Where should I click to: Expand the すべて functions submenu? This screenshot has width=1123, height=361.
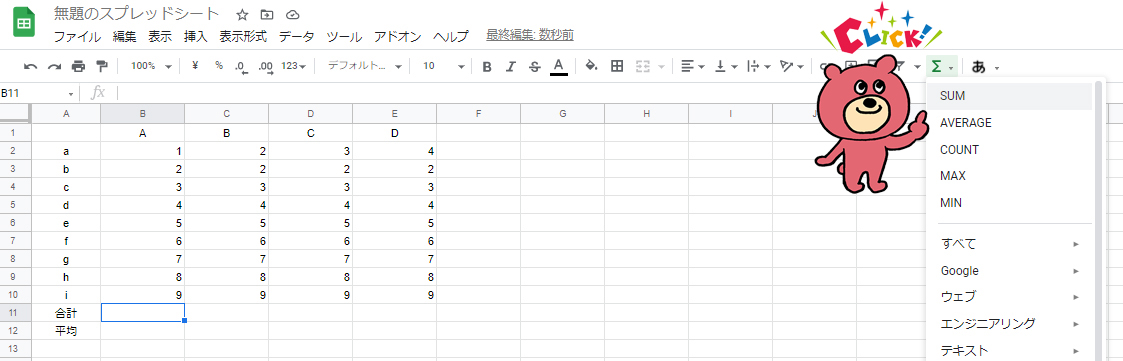(1009, 244)
